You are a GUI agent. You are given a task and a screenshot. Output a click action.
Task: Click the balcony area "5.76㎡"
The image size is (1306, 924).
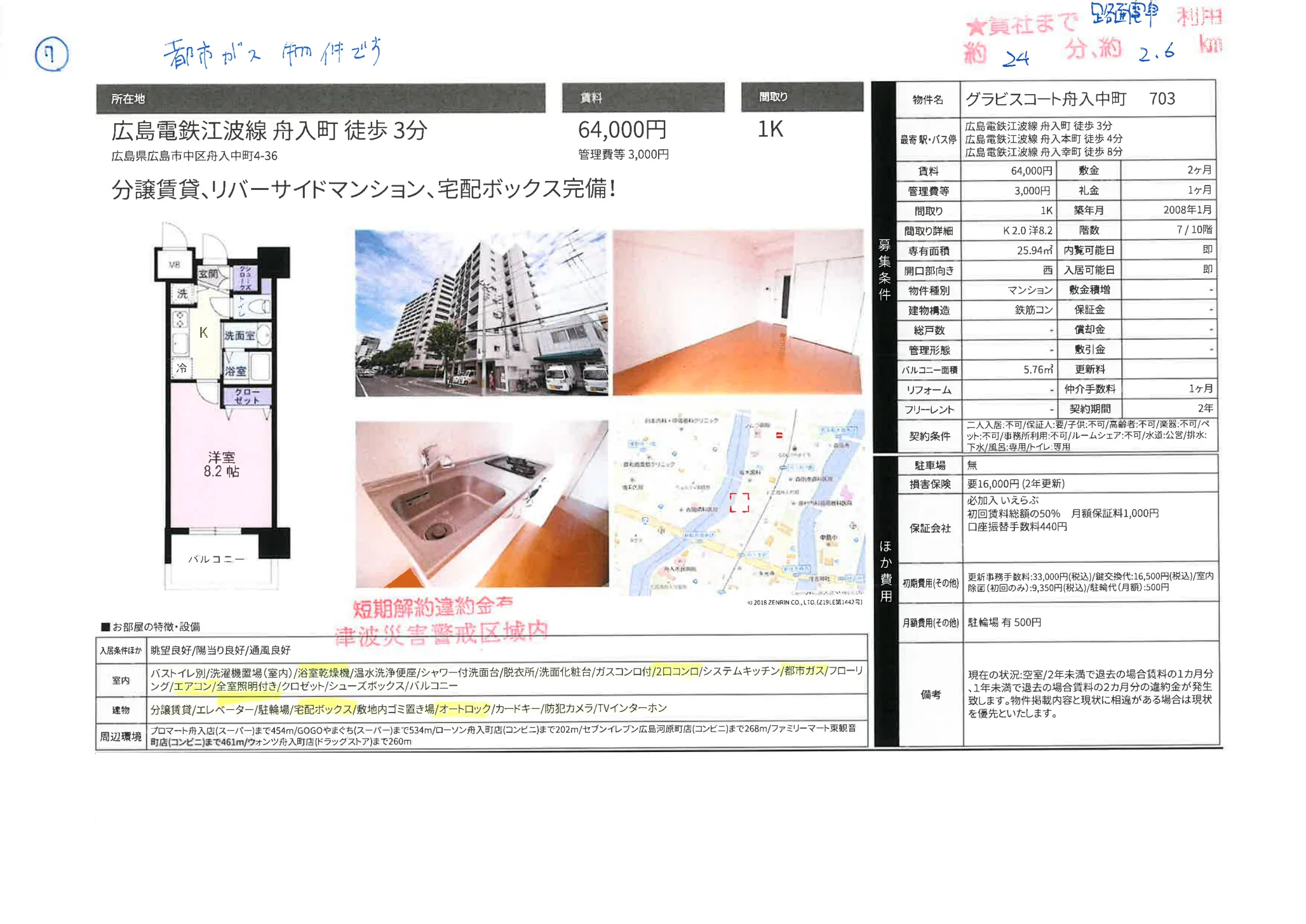click(x=1038, y=370)
